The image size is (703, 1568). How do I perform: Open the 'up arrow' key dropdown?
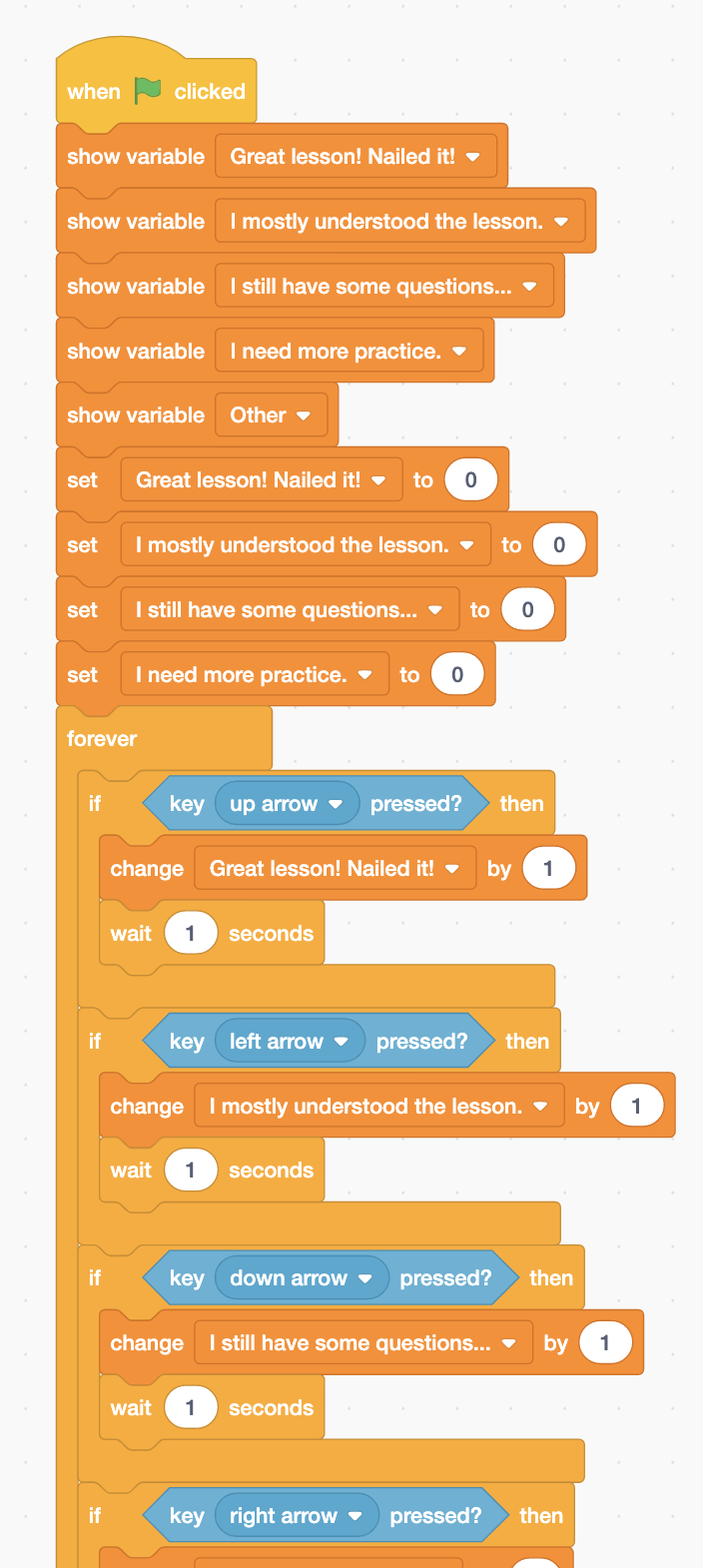coord(335,804)
